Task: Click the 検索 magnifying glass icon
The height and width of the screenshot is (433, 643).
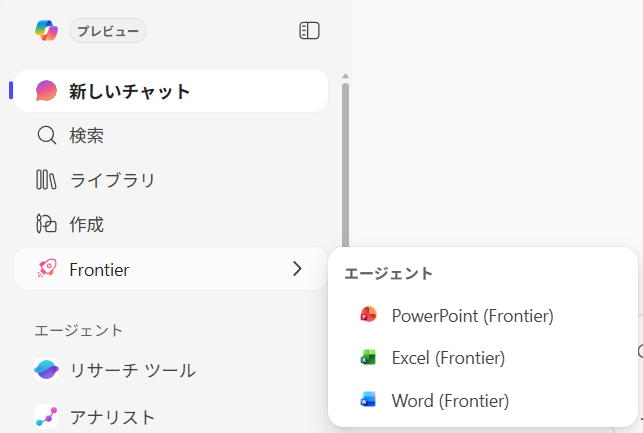Action: [x=47, y=135]
